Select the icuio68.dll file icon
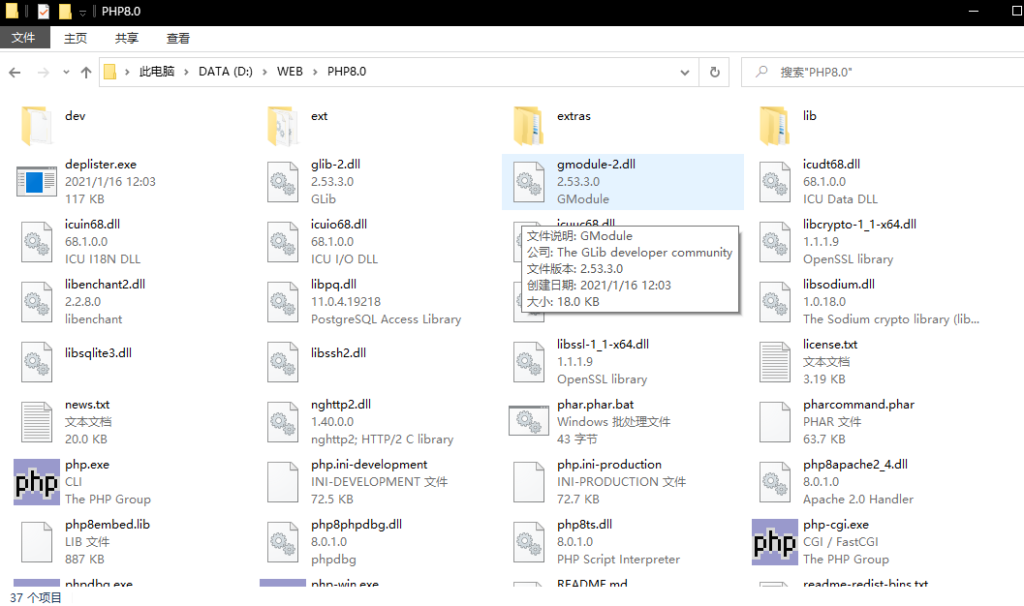The height and width of the screenshot is (606, 1024). click(x=283, y=242)
